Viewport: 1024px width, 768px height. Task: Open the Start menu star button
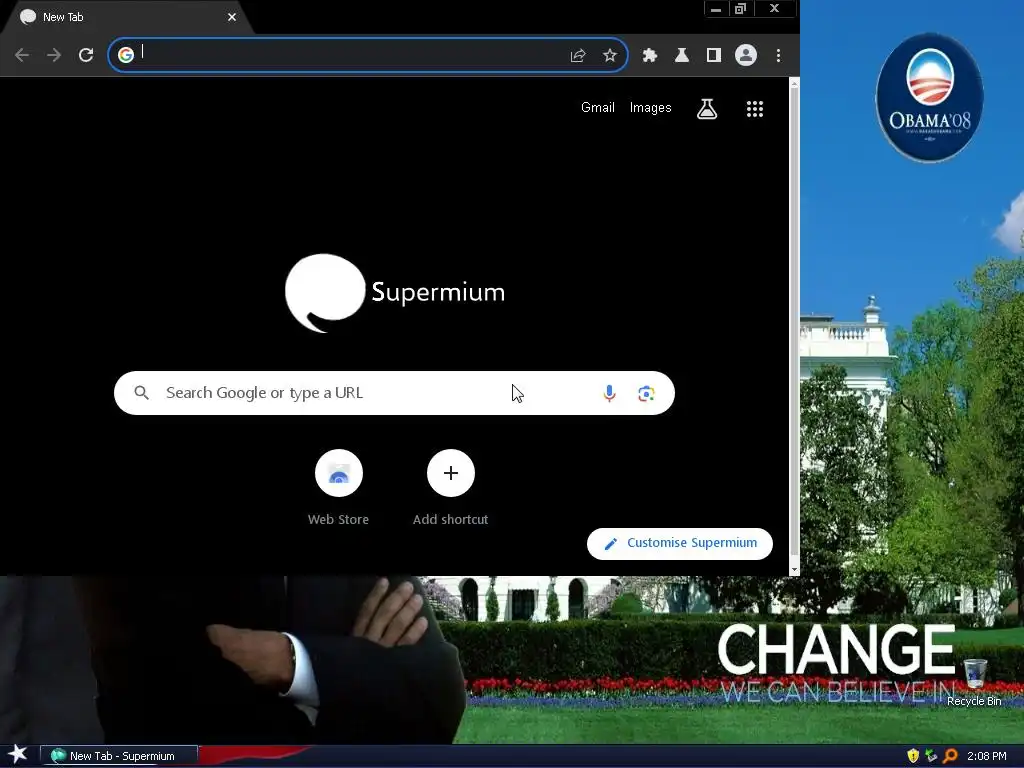(17, 755)
